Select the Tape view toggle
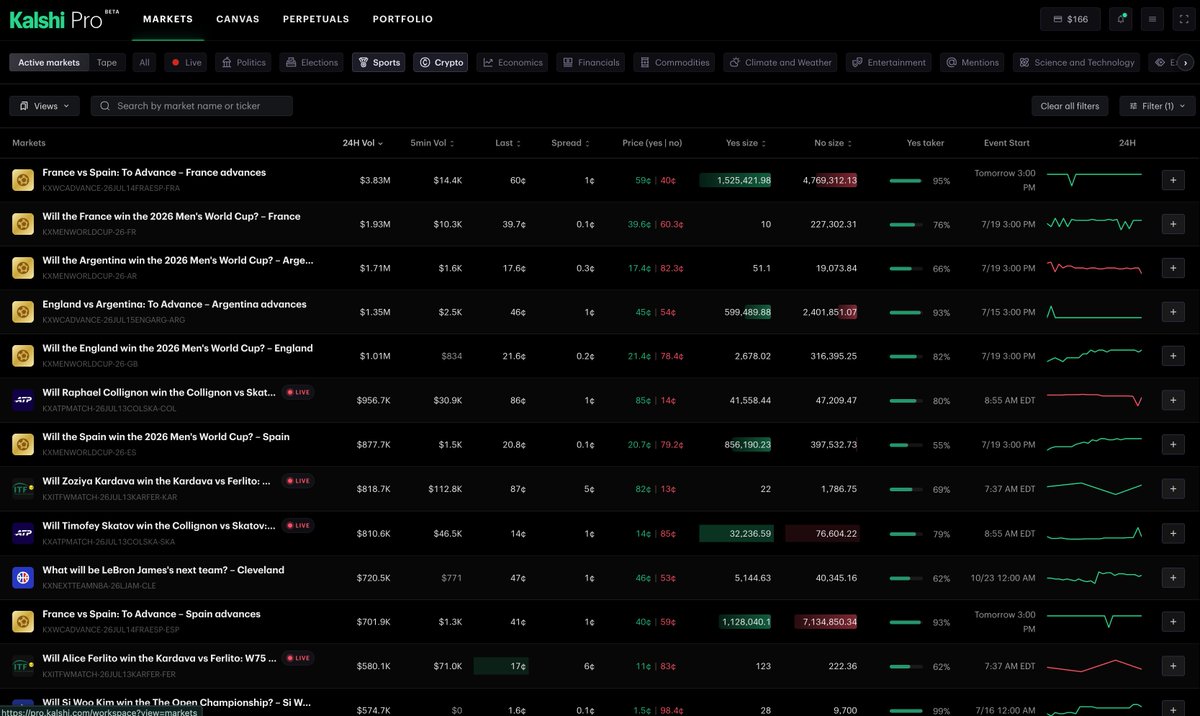Viewport: 1200px width, 716px height. pos(107,62)
